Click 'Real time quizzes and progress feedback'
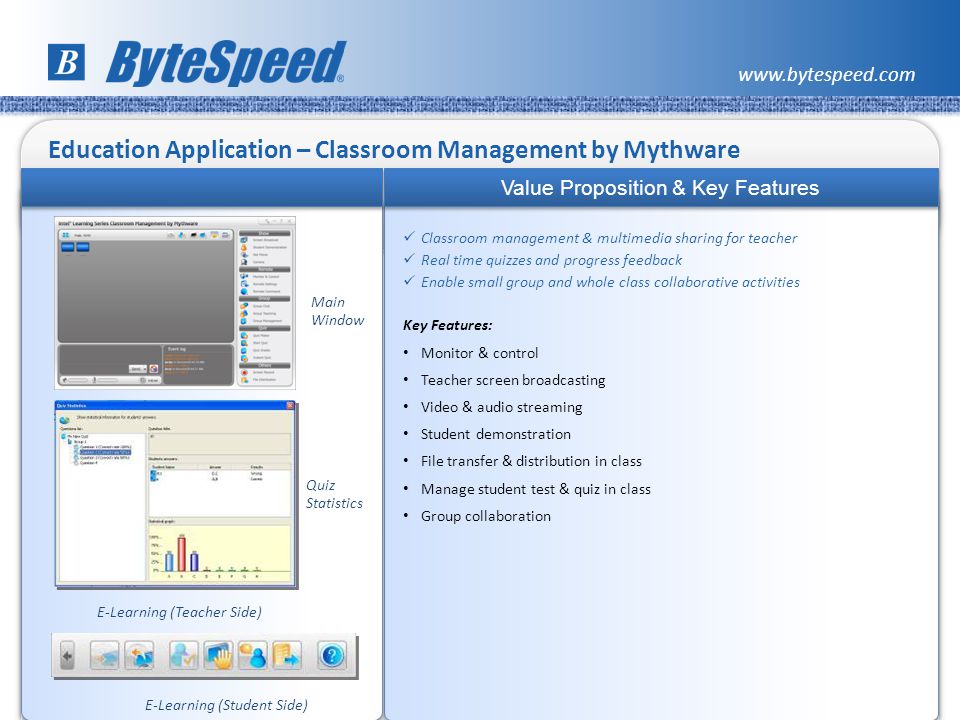Image resolution: width=960 pixels, height=720 pixels. click(552, 260)
